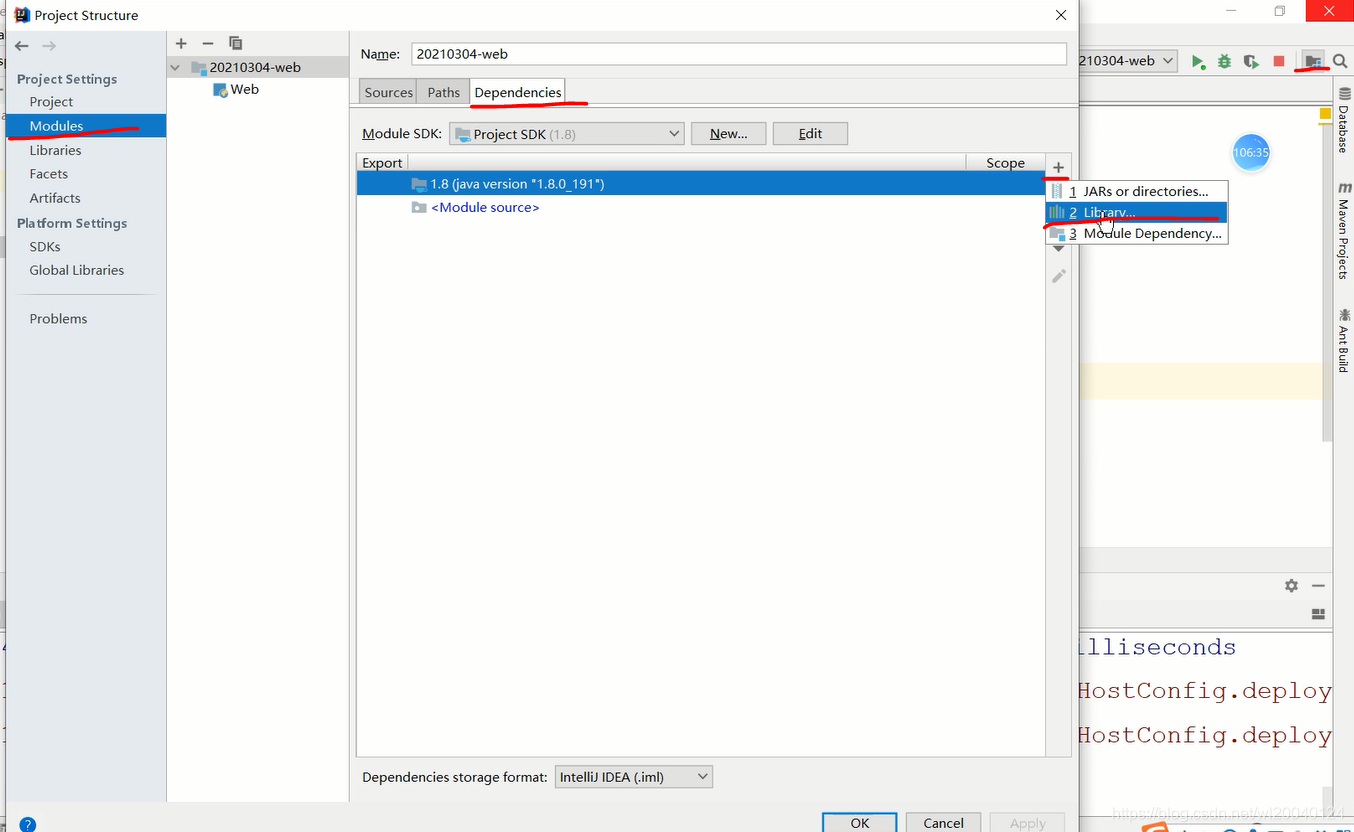
Task: Toggle run panel layout icon
Action: (x=1318, y=614)
